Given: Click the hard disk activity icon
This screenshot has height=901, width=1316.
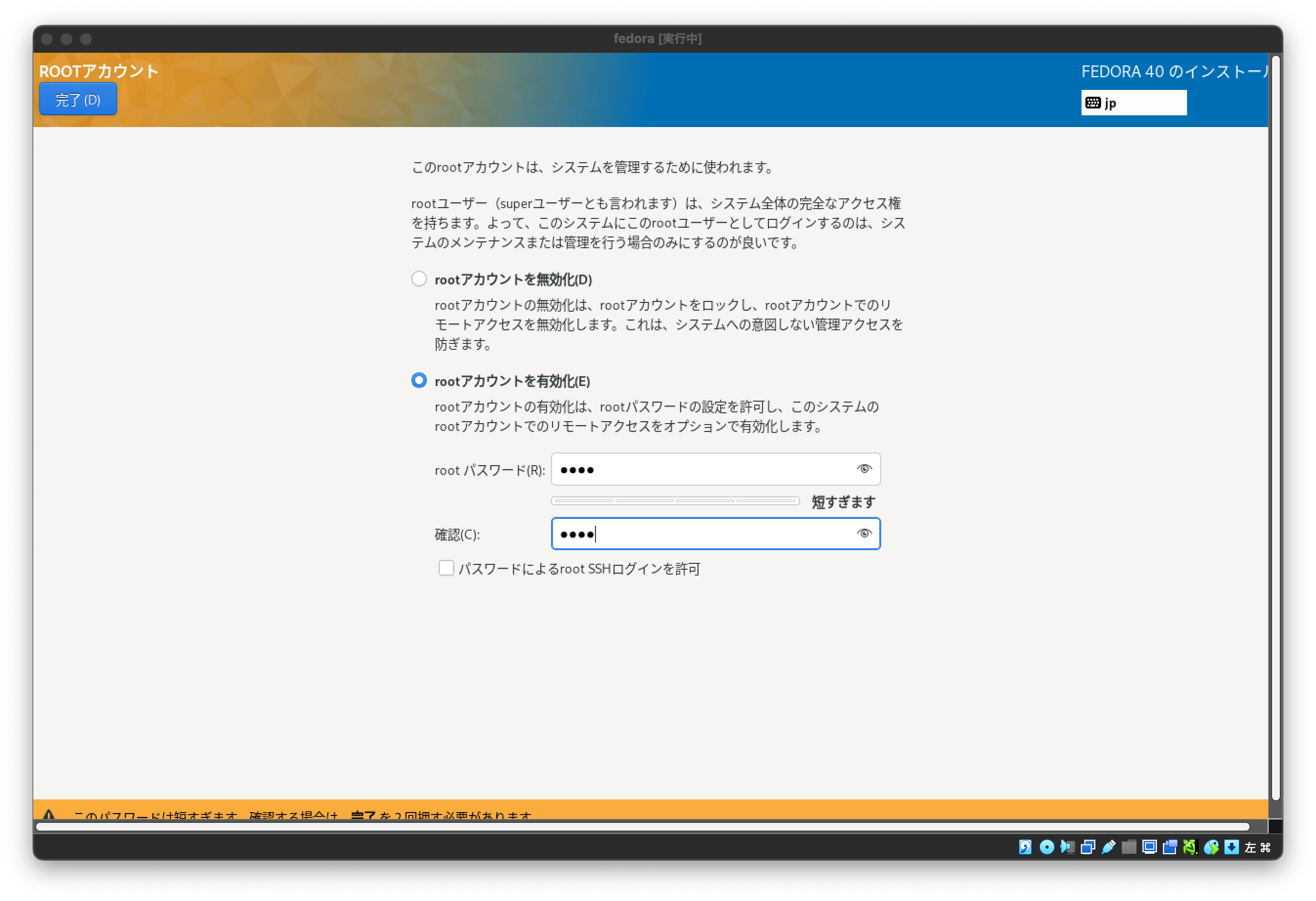Looking at the screenshot, I should point(1025,847).
